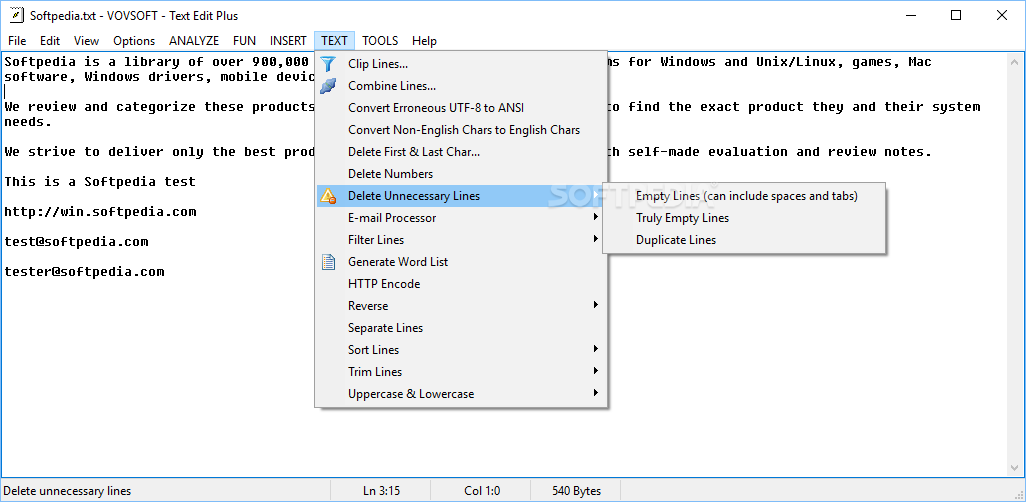Click the text 'tester@softpedia.com'
The image size is (1026, 502).
[84, 272]
